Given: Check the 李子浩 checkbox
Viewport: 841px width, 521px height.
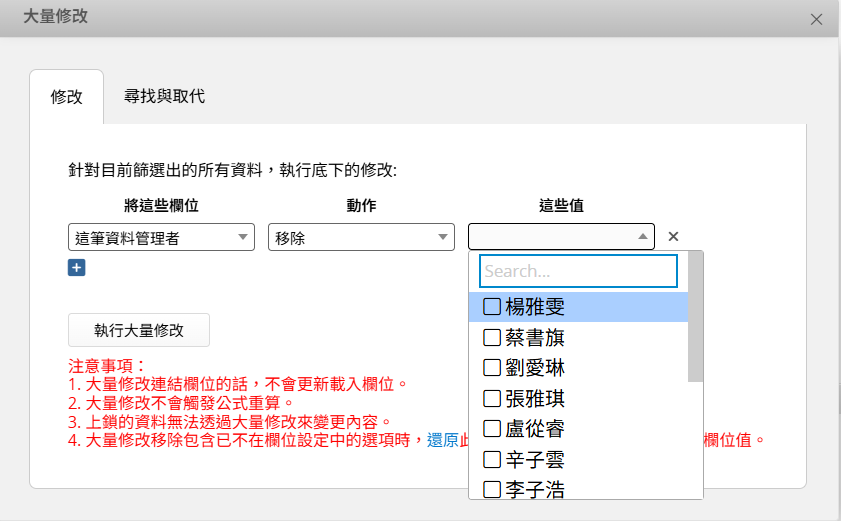Looking at the screenshot, I should tap(492, 490).
